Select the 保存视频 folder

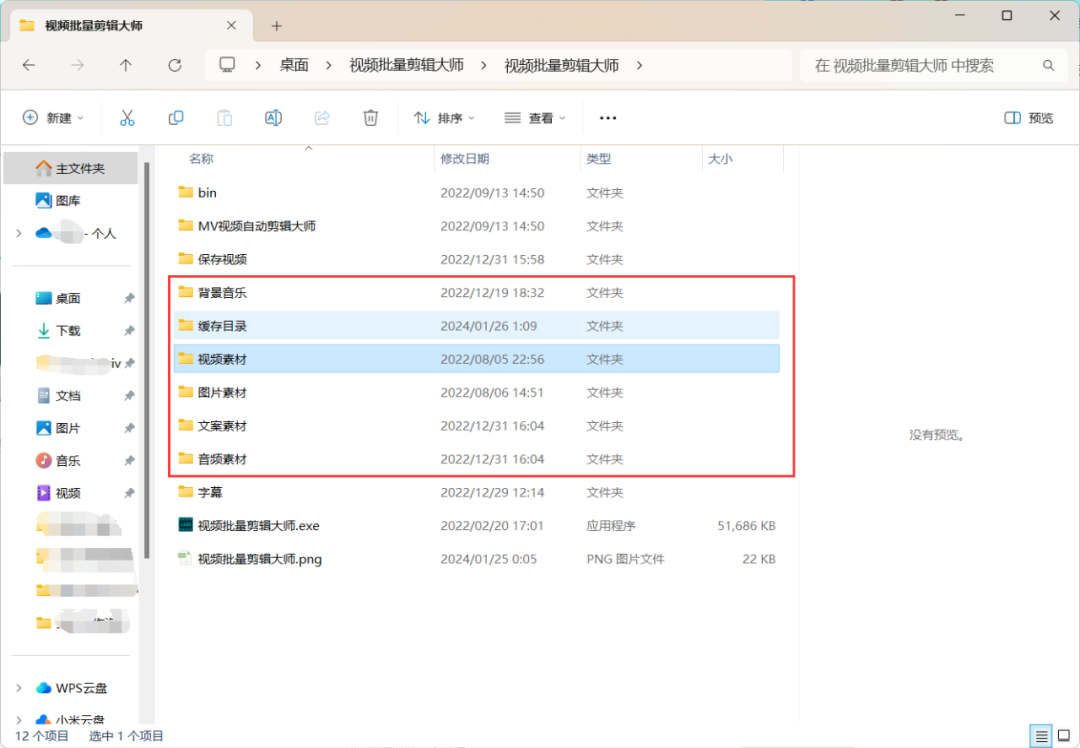coord(476,259)
